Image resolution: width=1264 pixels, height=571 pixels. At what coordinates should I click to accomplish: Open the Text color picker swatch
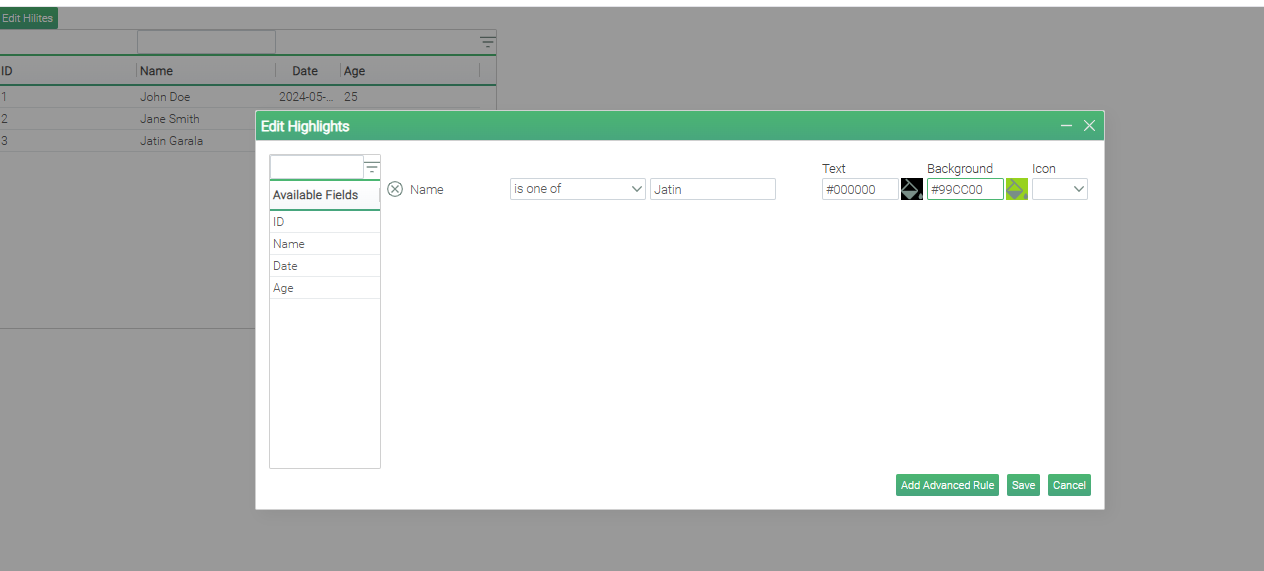911,189
